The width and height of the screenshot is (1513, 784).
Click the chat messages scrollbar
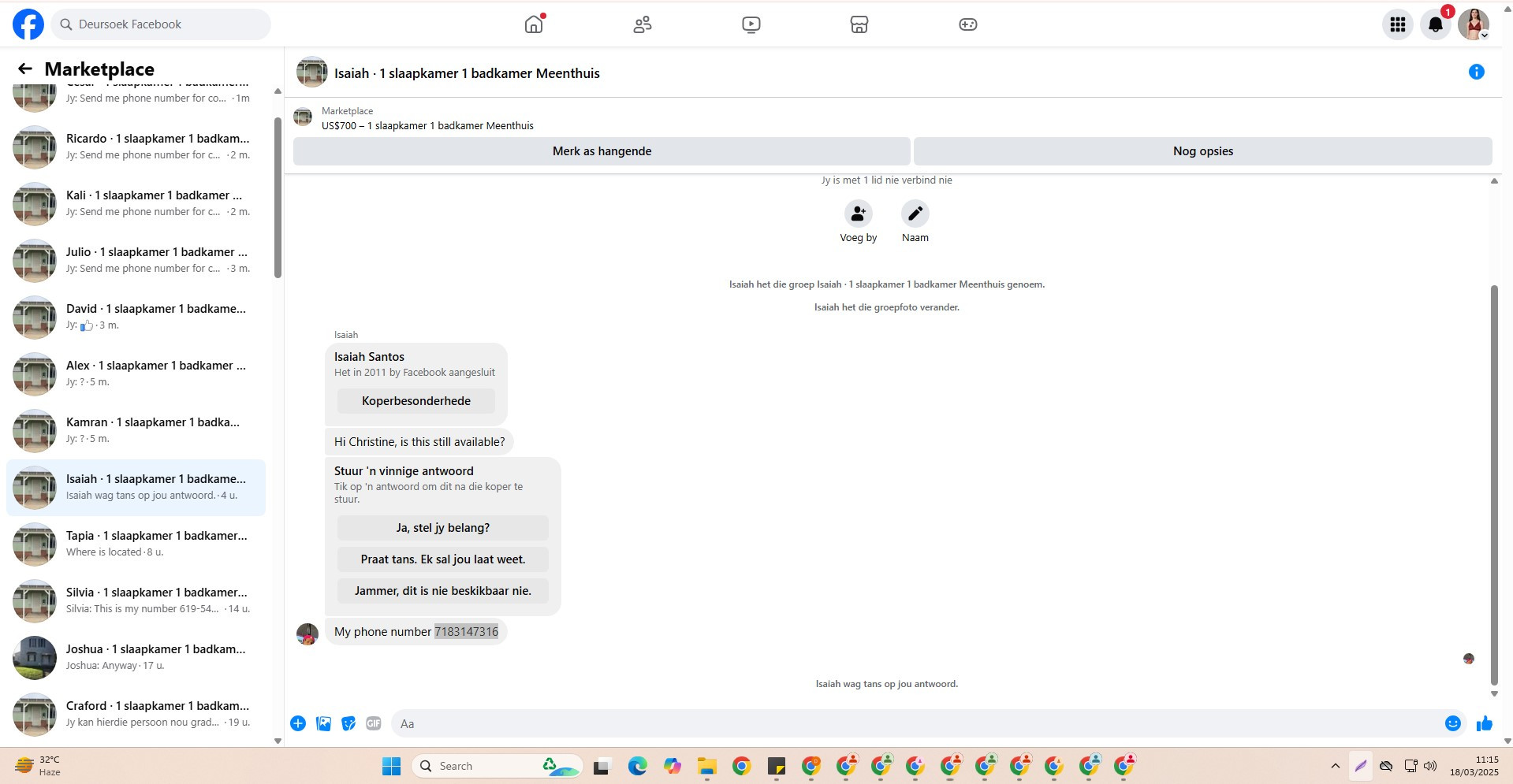pos(1494,485)
